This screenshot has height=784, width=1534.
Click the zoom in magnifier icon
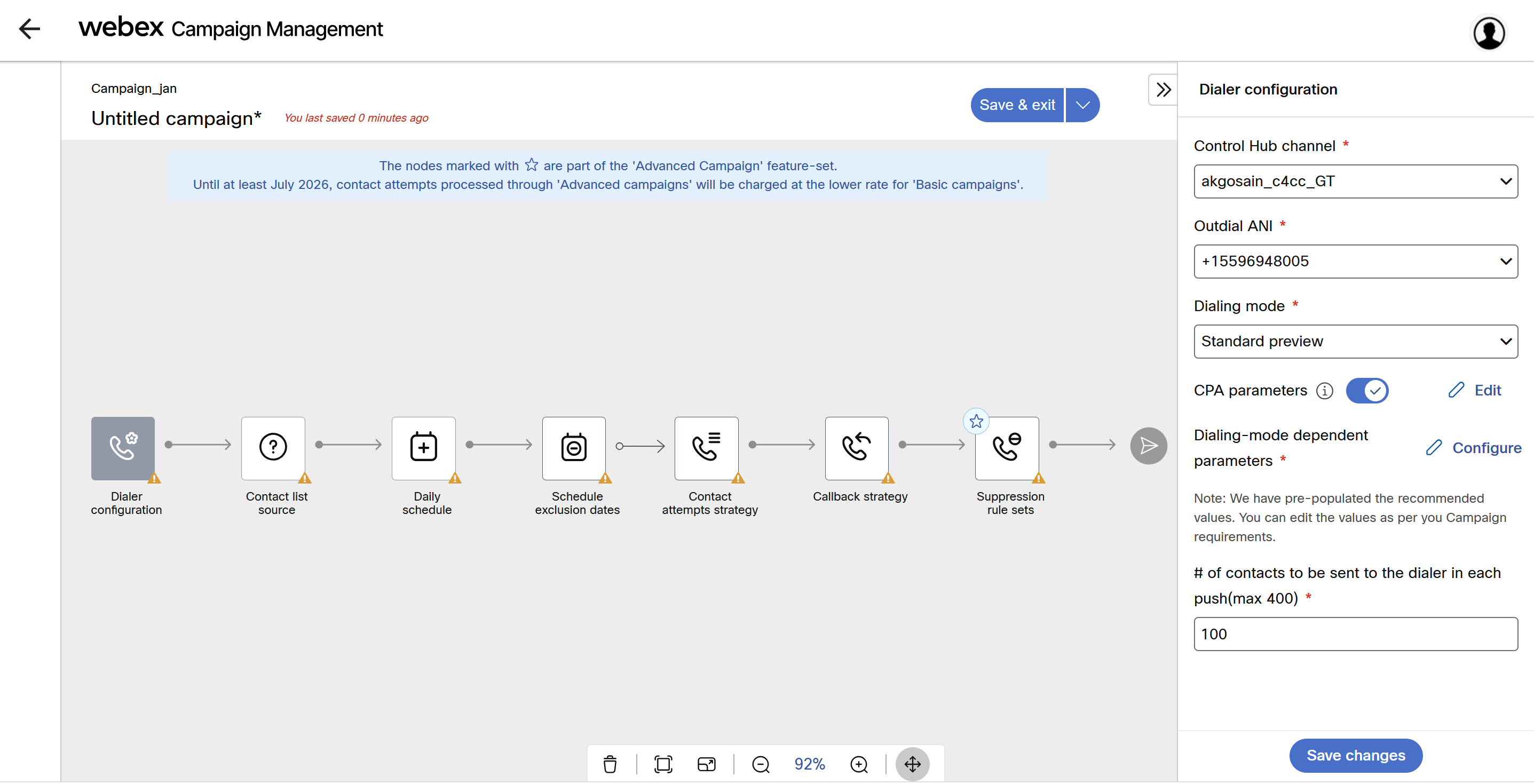tap(859, 764)
